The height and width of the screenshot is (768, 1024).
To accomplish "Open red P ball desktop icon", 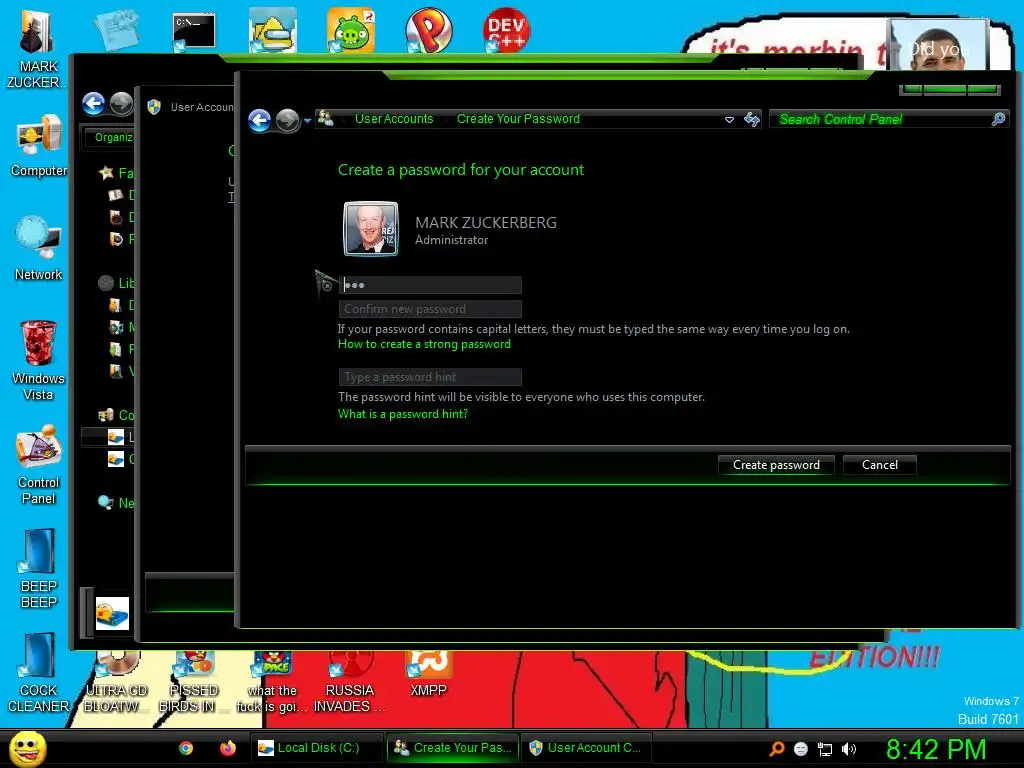I will (x=428, y=30).
